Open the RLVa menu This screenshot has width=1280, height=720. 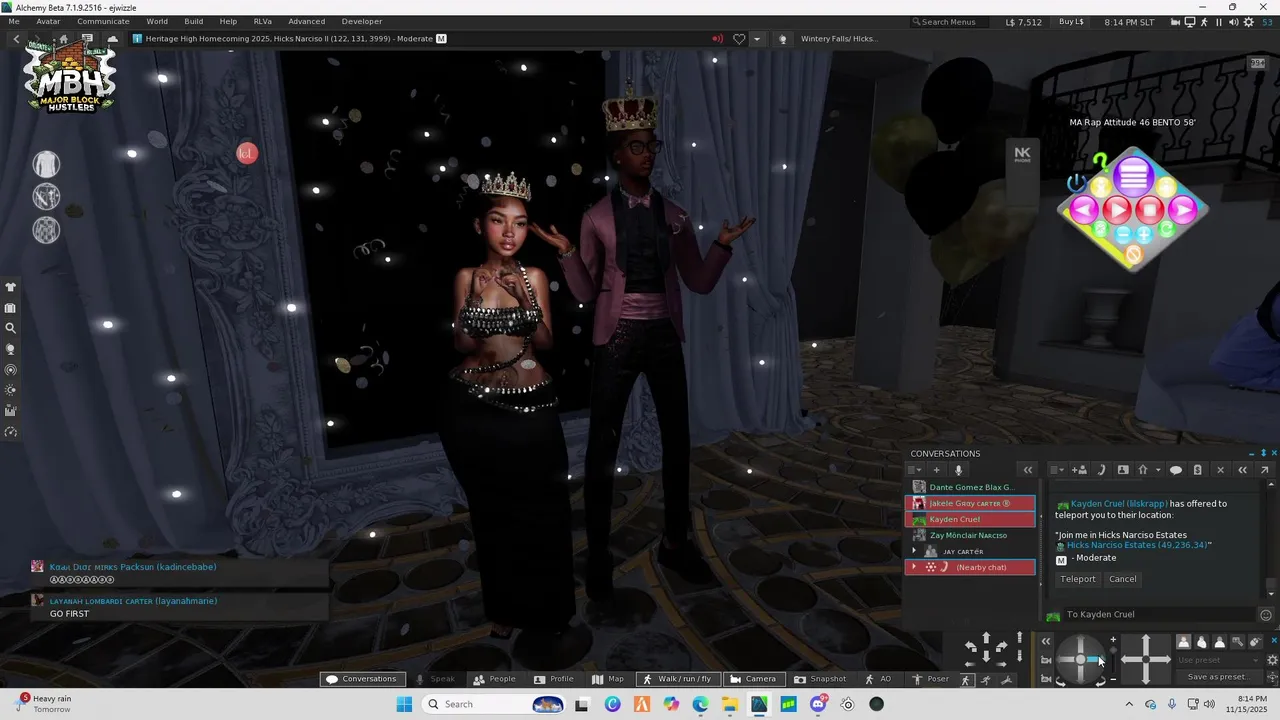point(262,21)
